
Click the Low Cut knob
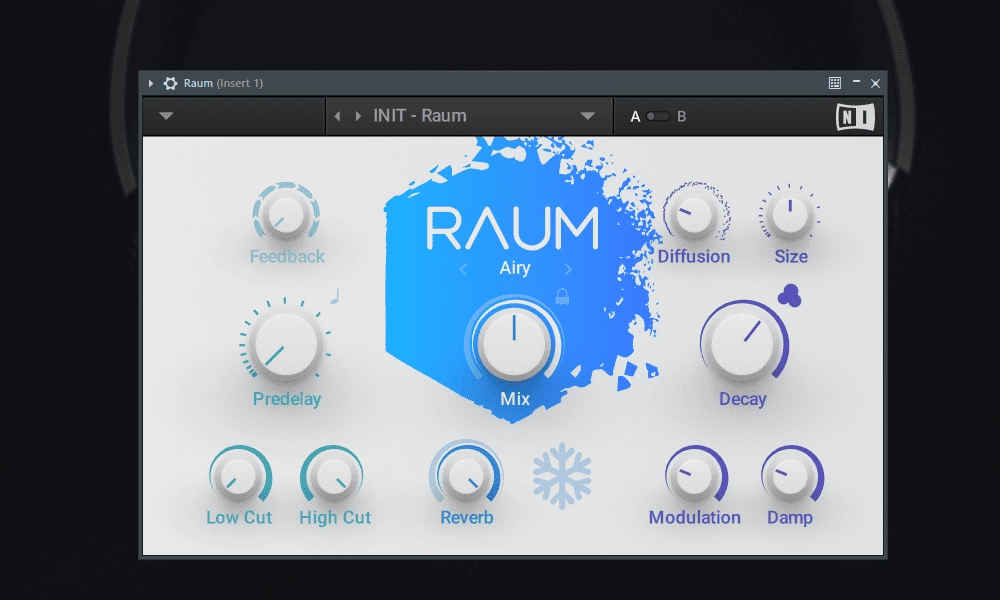pos(239,478)
